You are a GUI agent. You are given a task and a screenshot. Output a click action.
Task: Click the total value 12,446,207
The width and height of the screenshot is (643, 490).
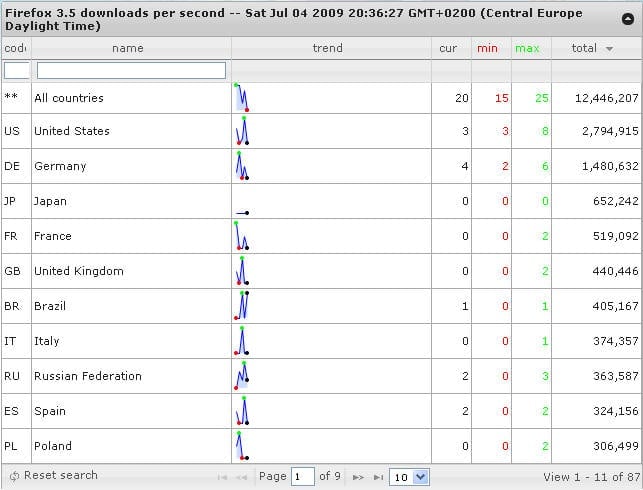(607, 98)
